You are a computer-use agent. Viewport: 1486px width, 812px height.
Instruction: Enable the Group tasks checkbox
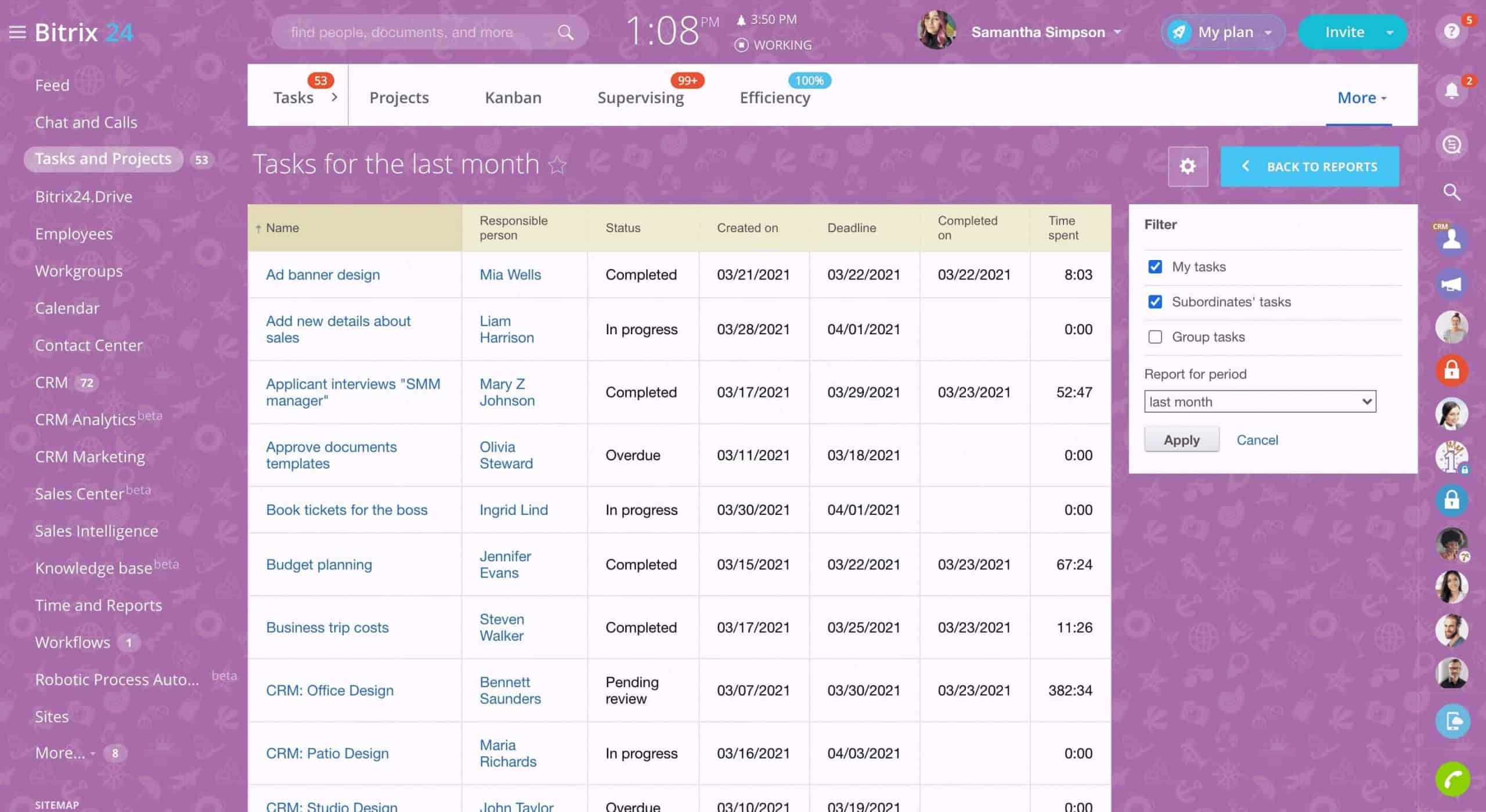(x=1155, y=337)
